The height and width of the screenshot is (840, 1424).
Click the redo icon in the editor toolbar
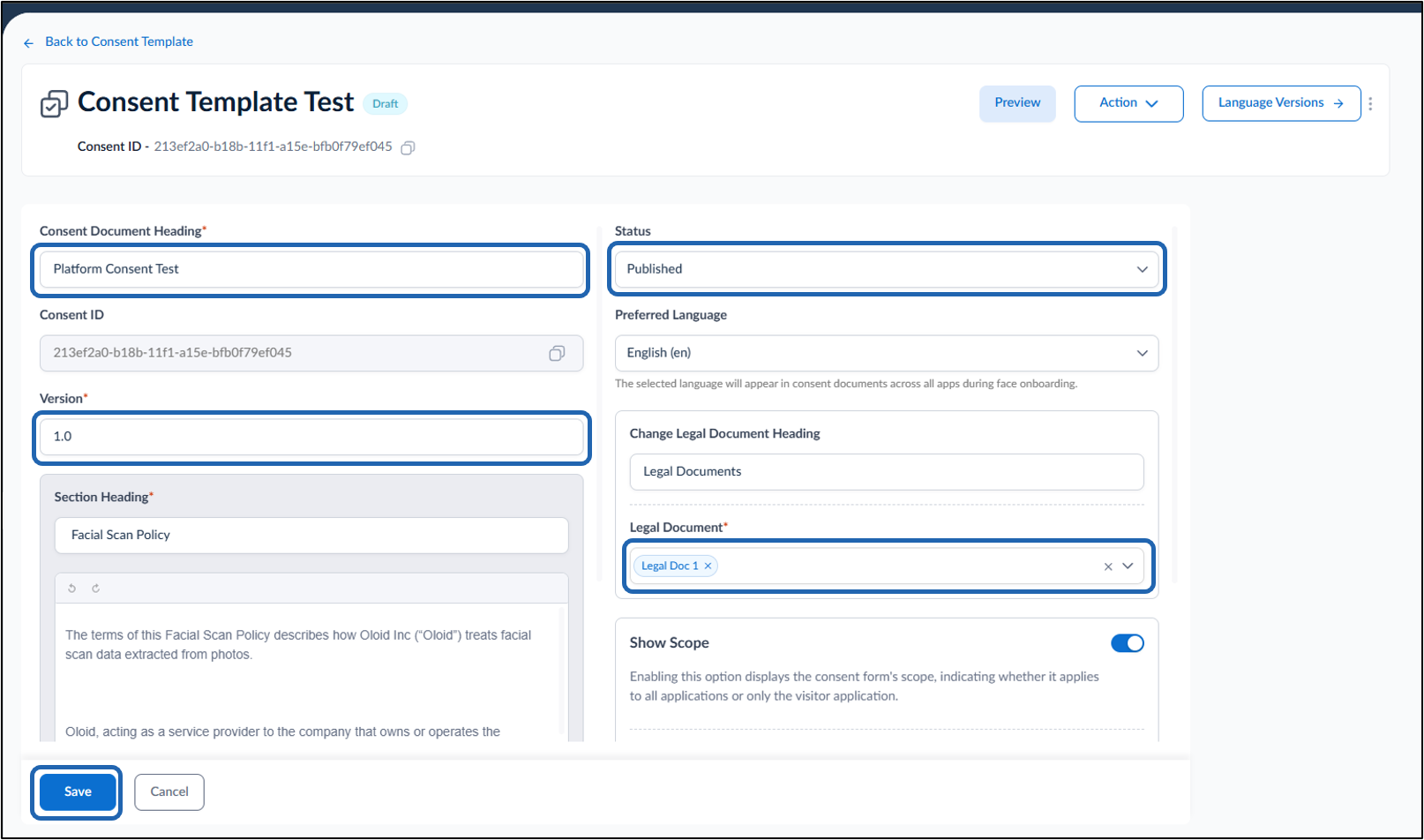click(96, 589)
